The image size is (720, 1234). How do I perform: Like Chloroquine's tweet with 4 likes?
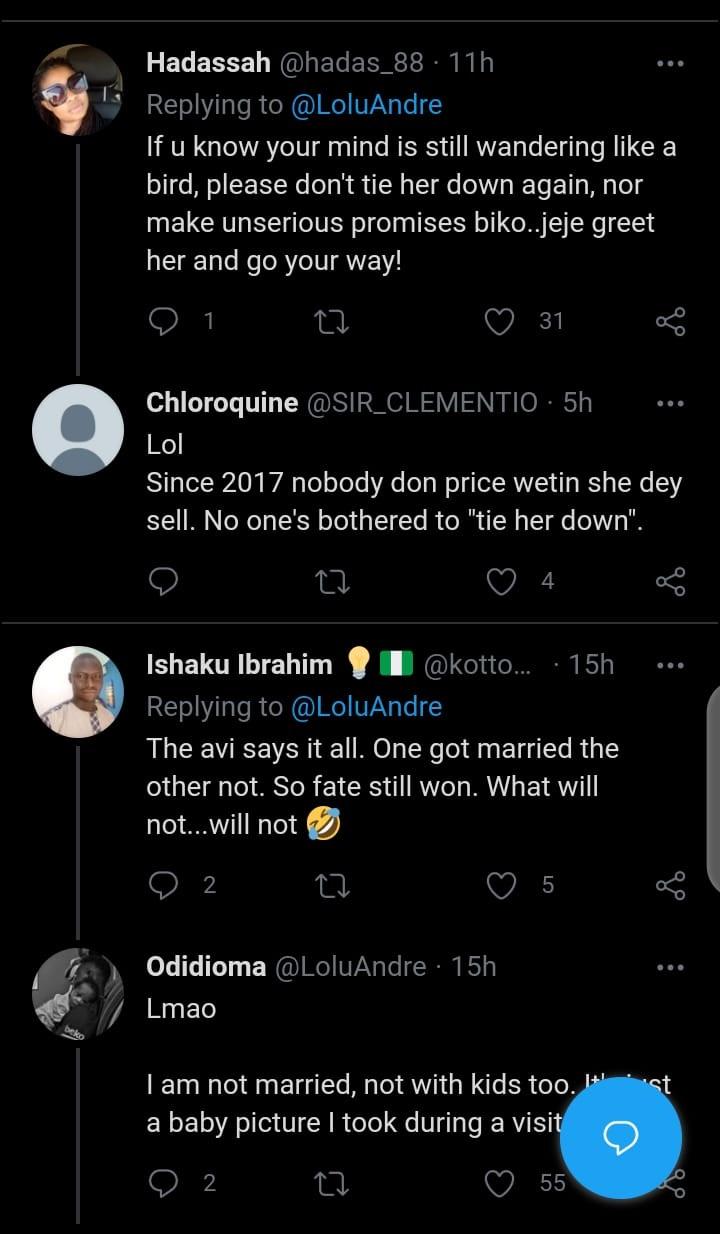tap(499, 581)
